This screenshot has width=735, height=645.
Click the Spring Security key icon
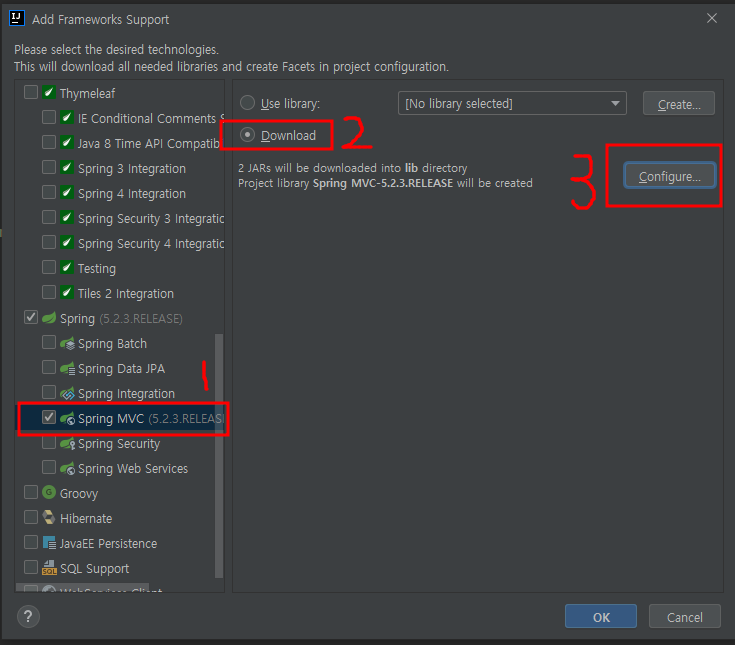click(x=68, y=443)
